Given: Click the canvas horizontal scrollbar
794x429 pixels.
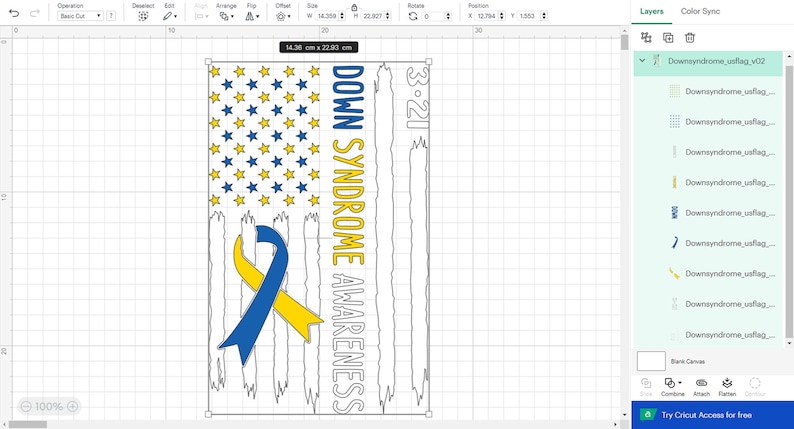Looking at the screenshot, I should (28, 424).
